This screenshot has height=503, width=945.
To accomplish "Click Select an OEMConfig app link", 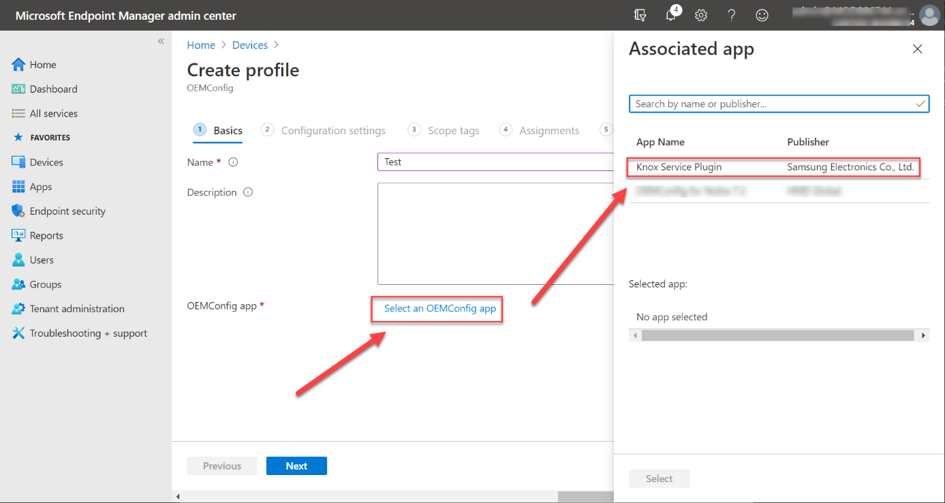I will pyautogui.click(x=440, y=308).
